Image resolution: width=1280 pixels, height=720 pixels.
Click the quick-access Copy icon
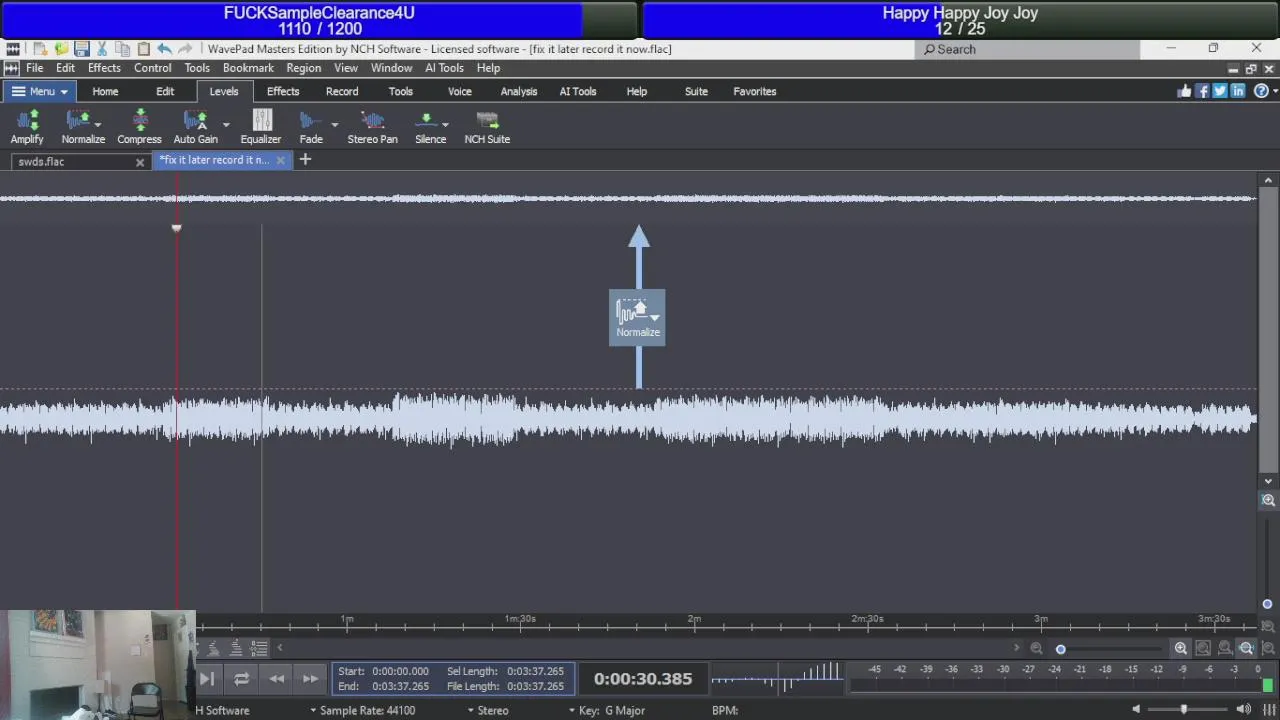pyautogui.click(x=122, y=49)
